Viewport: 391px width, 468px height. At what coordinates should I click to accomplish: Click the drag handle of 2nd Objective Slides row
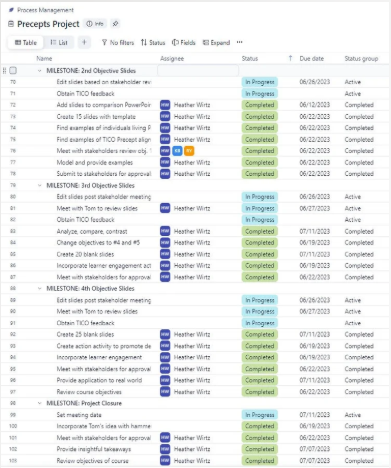[4, 70]
